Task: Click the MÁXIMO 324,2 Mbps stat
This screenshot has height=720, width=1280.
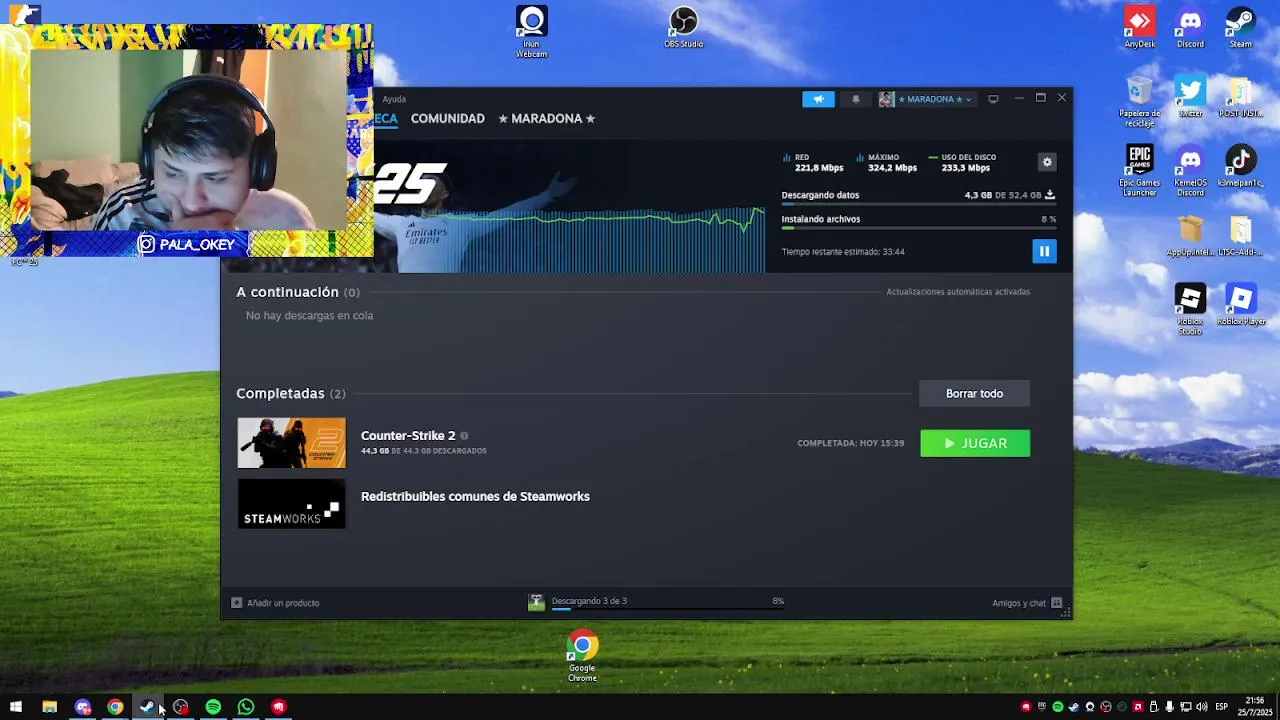Action: (x=886, y=162)
